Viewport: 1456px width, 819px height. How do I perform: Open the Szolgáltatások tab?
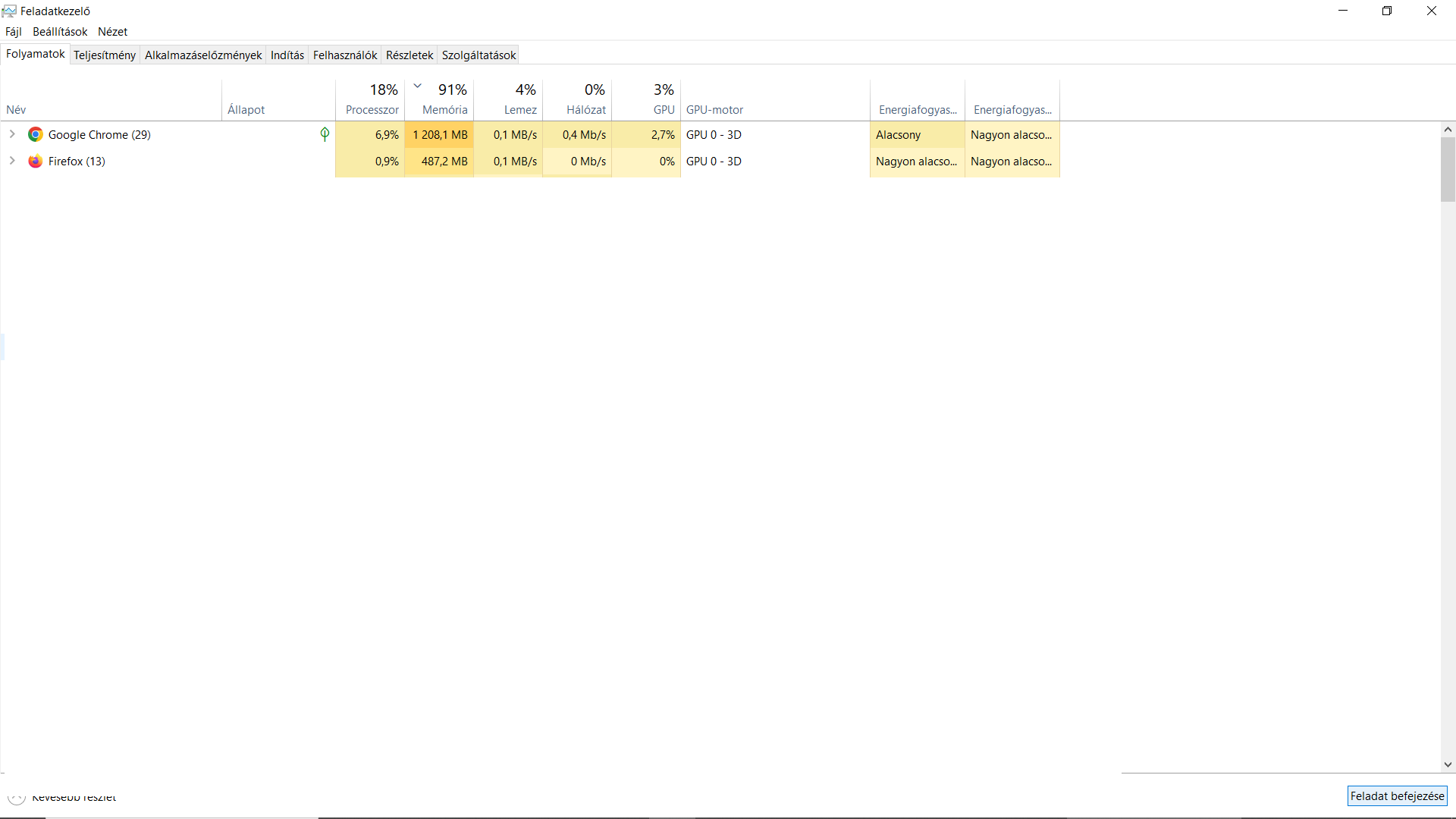tap(479, 55)
